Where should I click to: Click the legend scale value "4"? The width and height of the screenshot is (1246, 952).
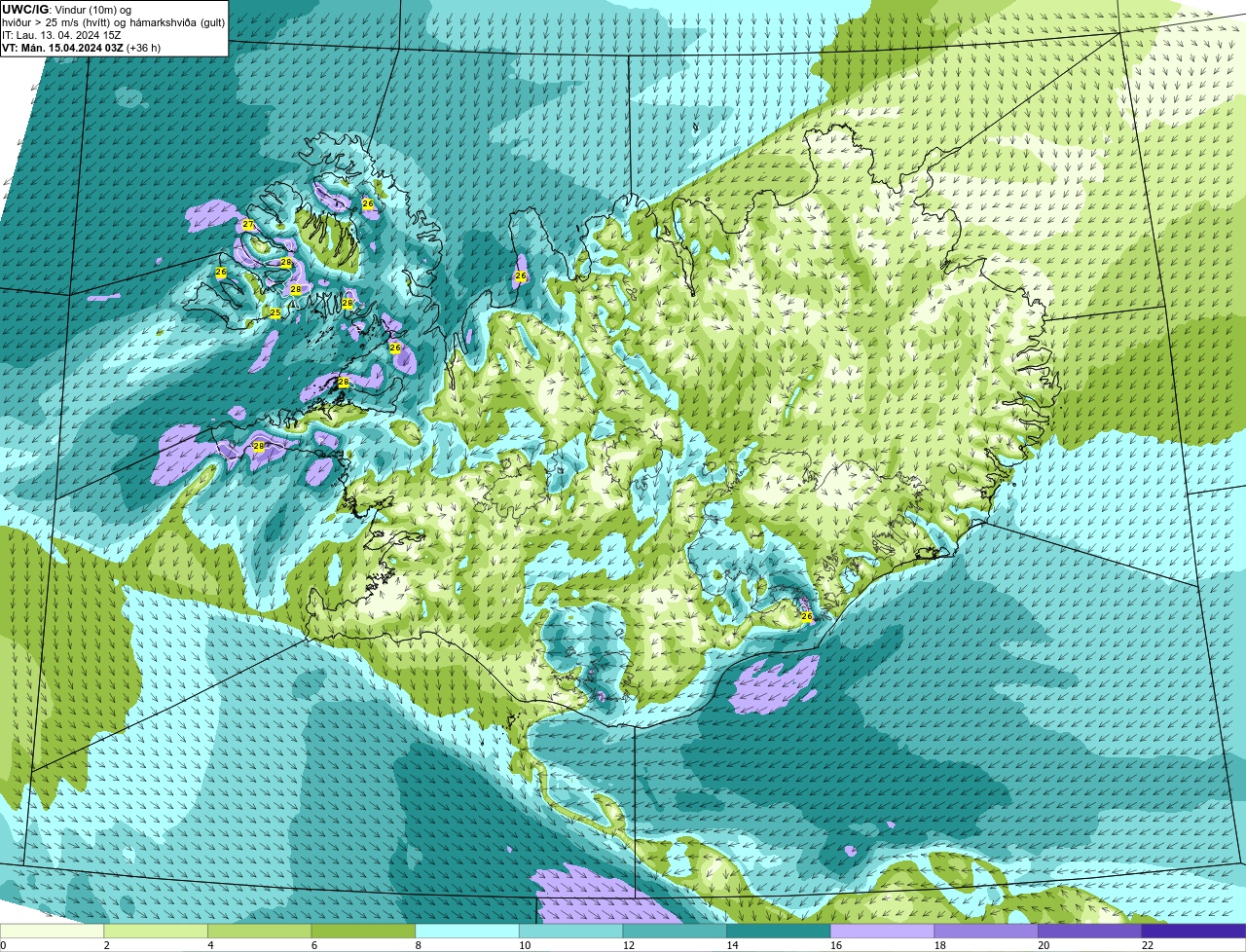(210, 945)
